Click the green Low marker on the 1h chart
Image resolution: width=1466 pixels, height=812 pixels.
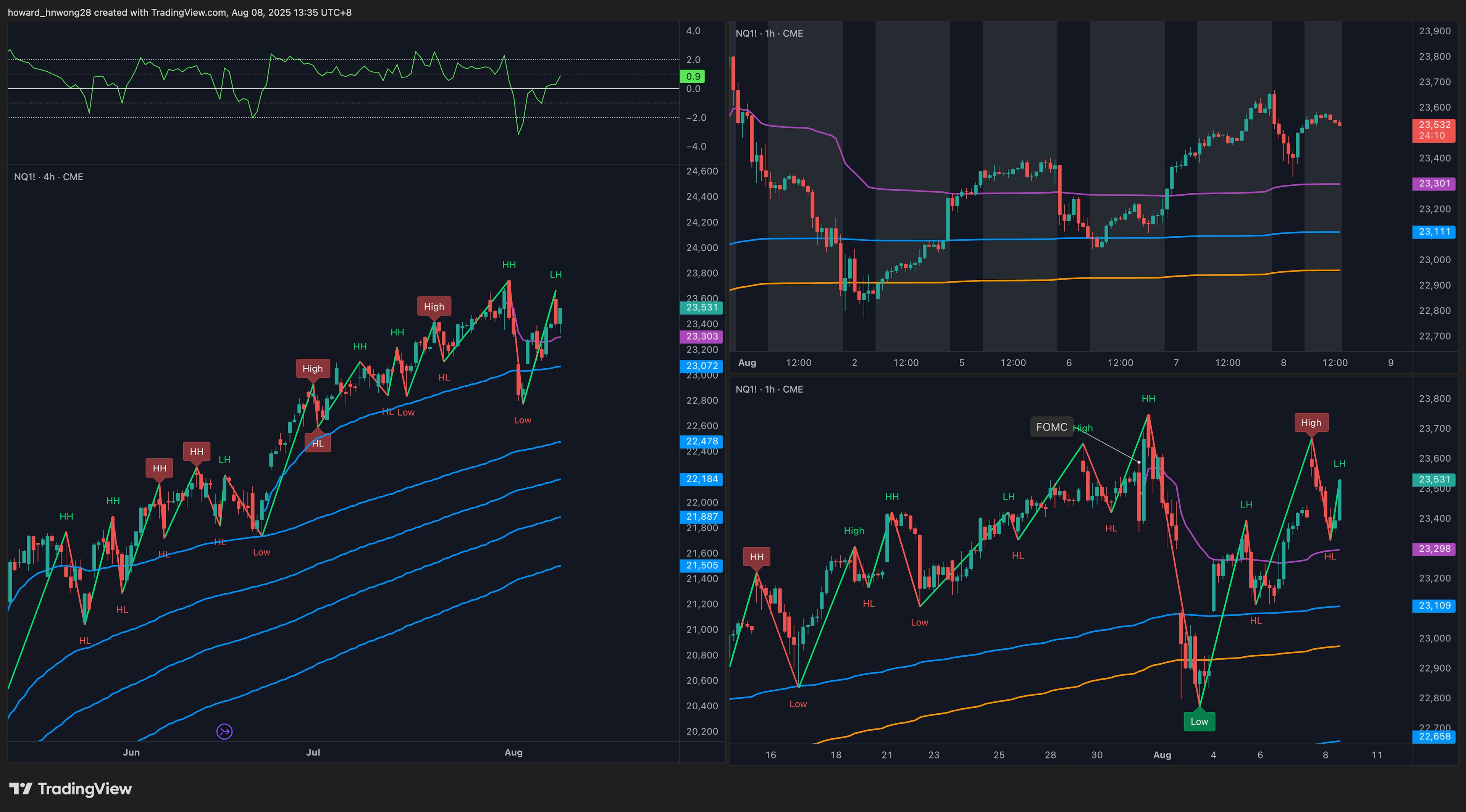(x=1199, y=721)
